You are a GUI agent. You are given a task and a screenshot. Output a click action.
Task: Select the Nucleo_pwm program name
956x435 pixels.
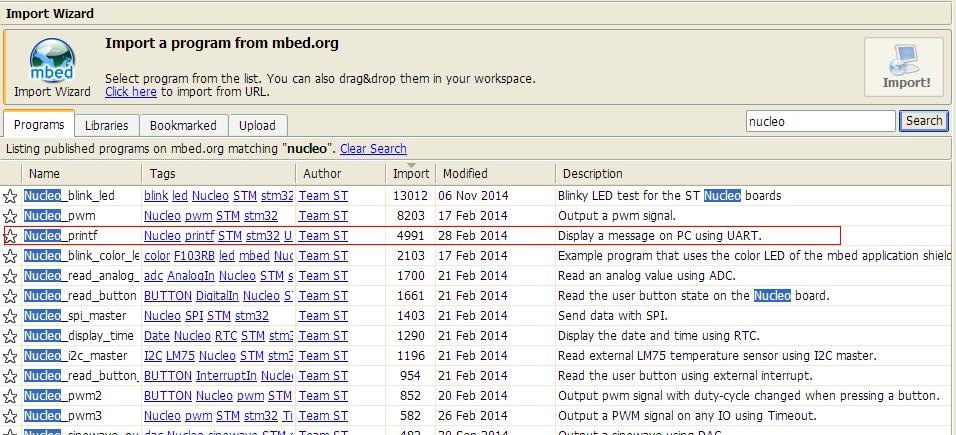[60, 216]
